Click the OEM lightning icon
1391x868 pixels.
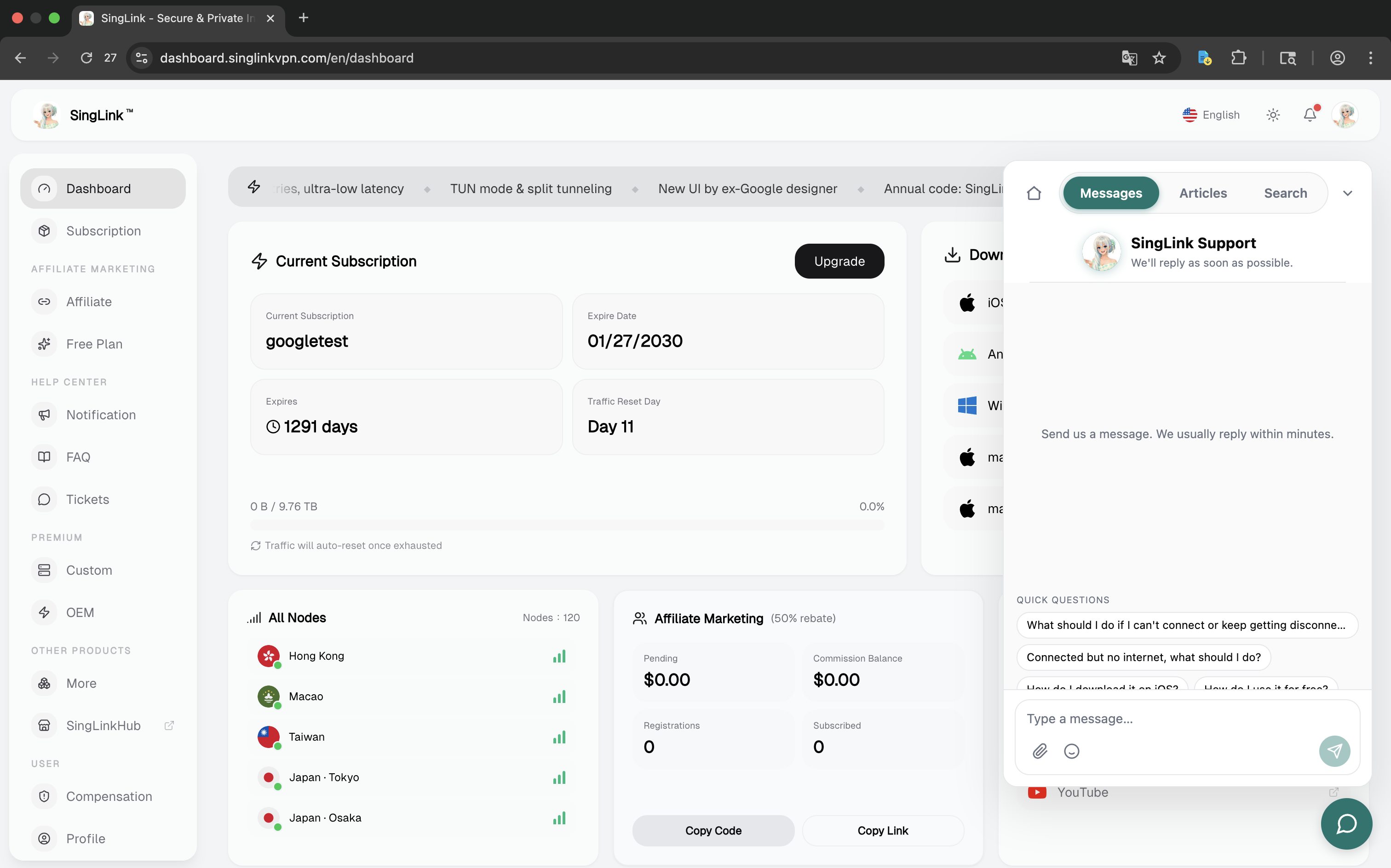pyautogui.click(x=44, y=612)
